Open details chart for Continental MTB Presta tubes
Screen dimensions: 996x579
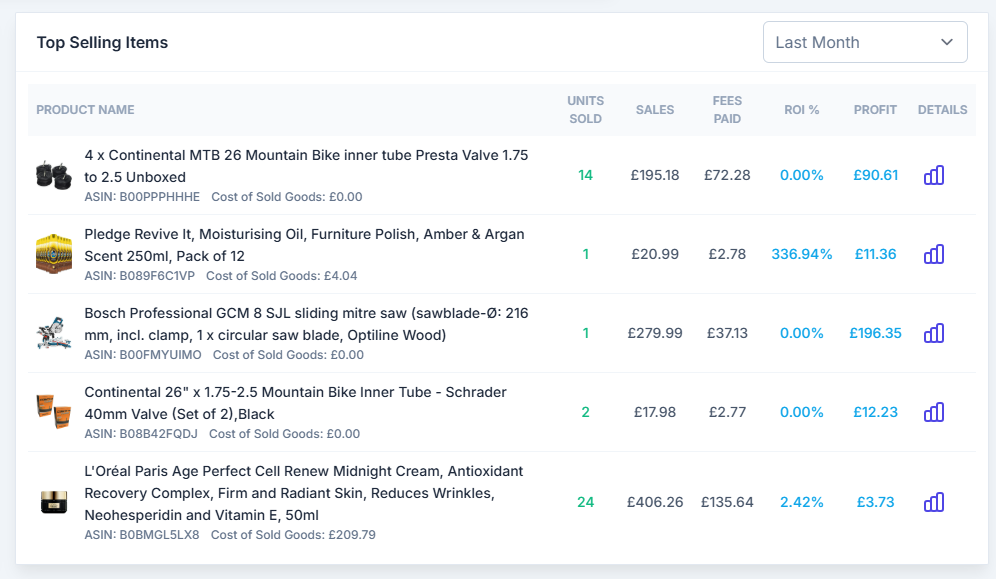(933, 175)
